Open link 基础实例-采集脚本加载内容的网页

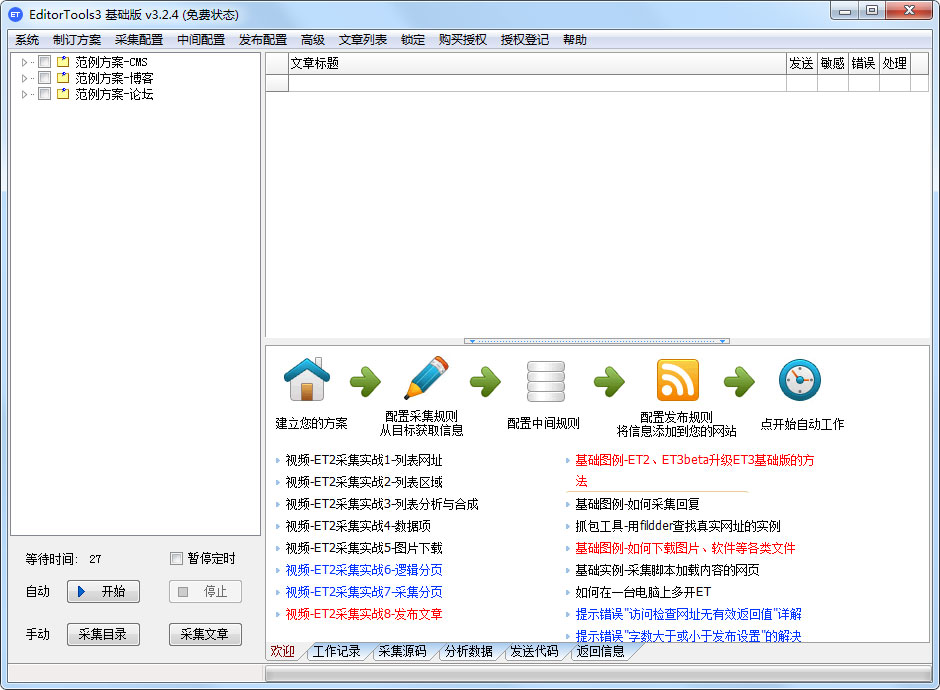point(667,570)
